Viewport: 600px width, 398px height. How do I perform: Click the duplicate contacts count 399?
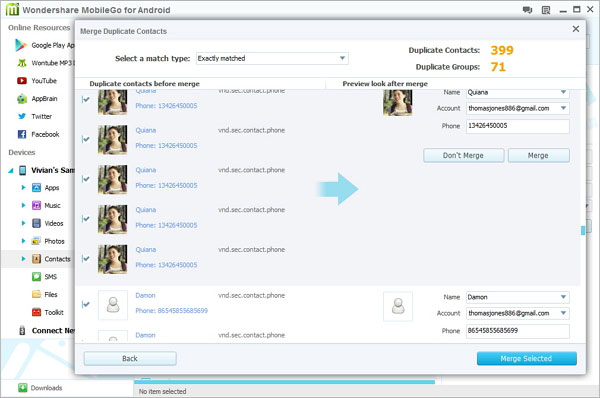coord(502,50)
